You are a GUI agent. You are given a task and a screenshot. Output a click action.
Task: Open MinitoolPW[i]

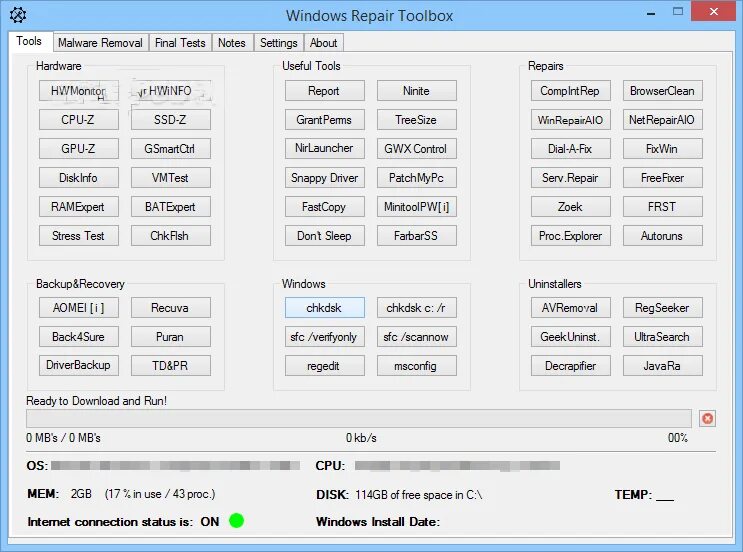(x=417, y=207)
